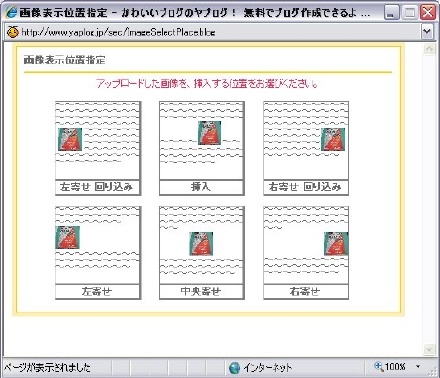Image resolution: width=440 pixels, height=378 pixels.
Task: Click the scrollbar up arrow
Action: coord(429,49)
